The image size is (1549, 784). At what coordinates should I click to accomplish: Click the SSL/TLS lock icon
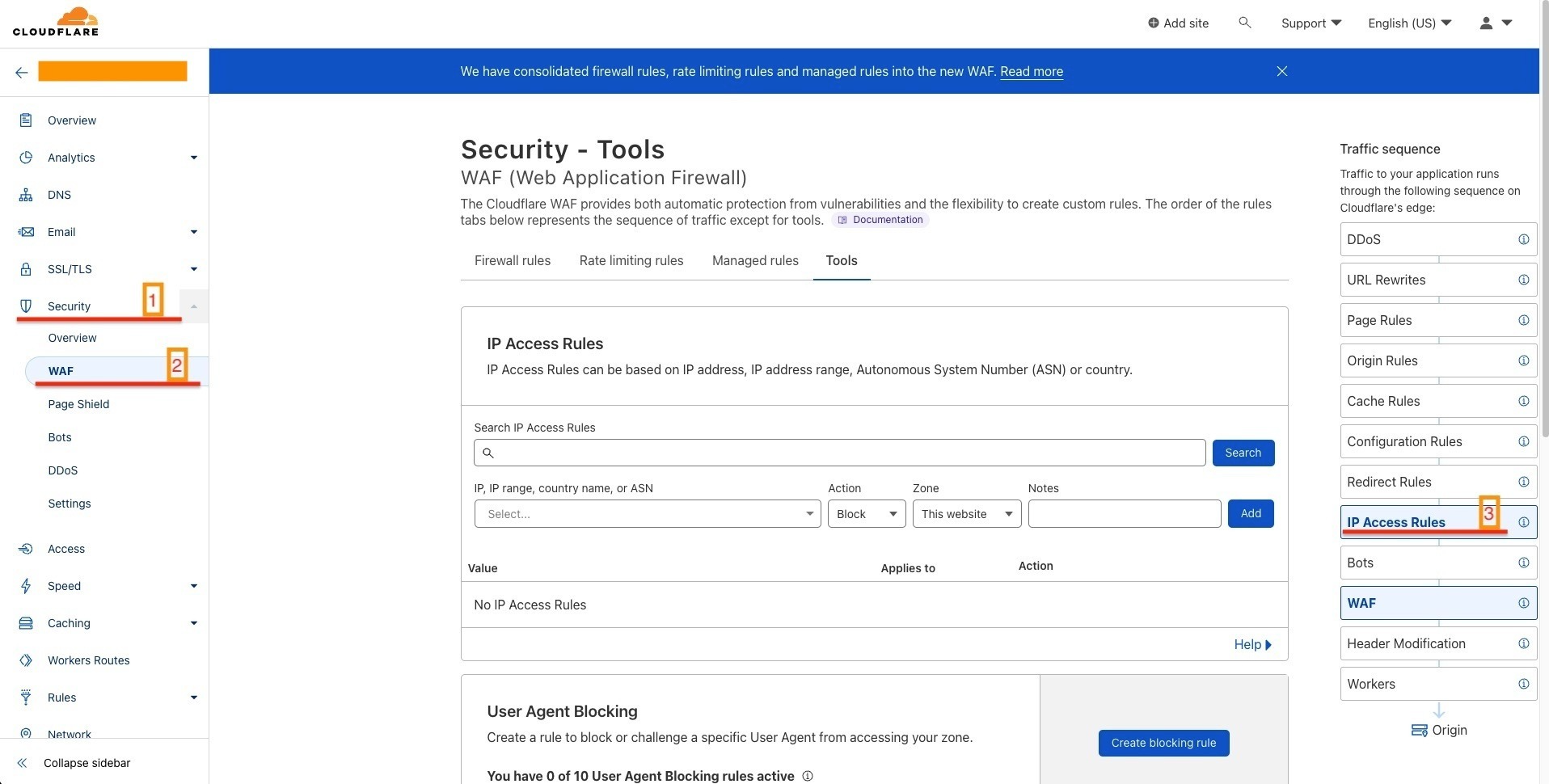tap(26, 269)
